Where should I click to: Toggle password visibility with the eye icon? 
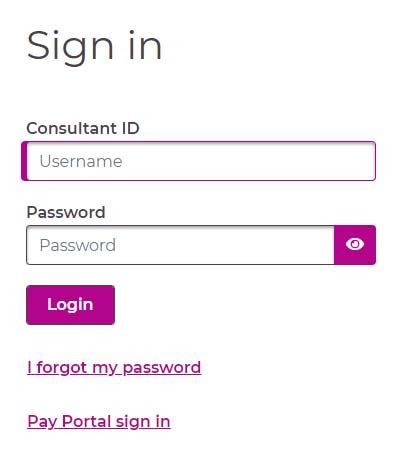[355, 245]
